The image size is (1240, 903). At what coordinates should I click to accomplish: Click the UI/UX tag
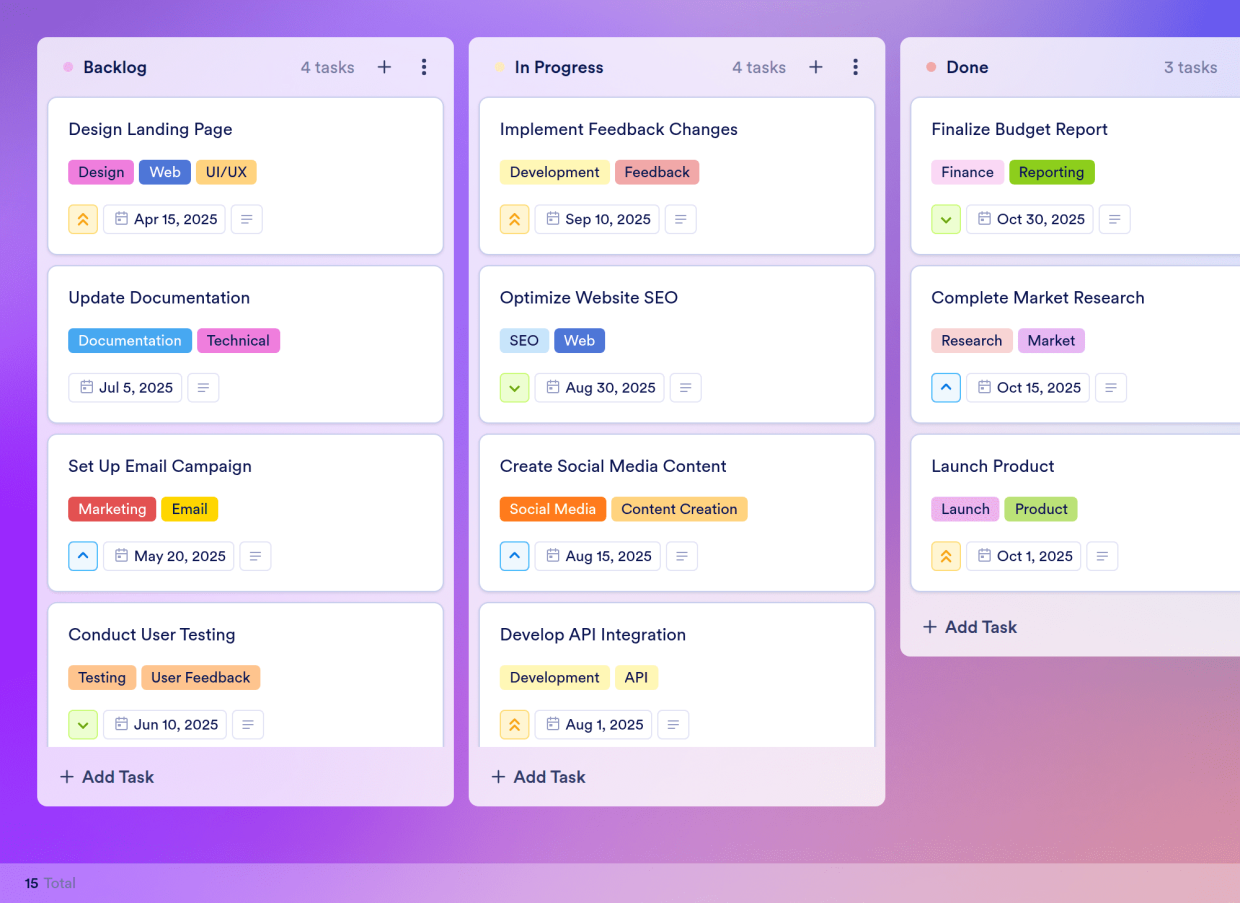(226, 172)
